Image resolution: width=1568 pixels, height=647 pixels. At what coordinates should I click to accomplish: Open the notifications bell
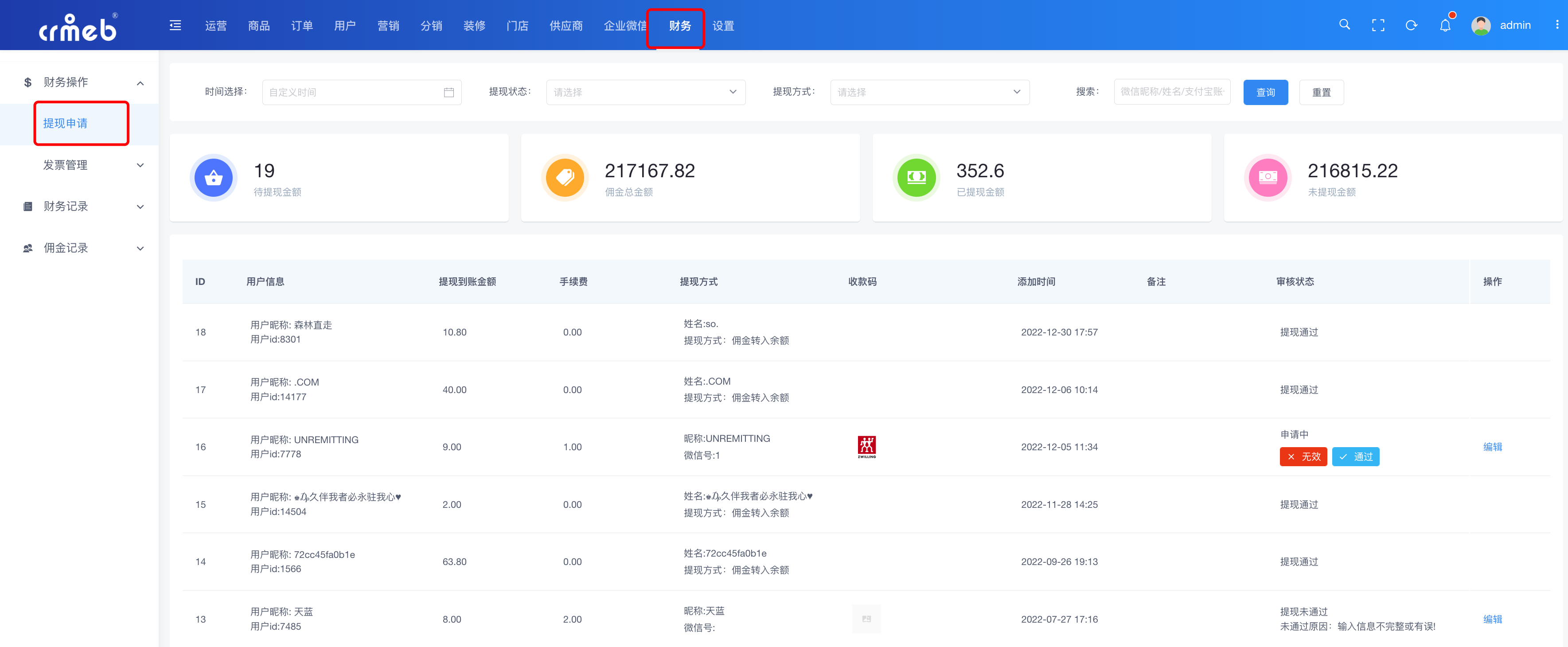pos(1445,25)
